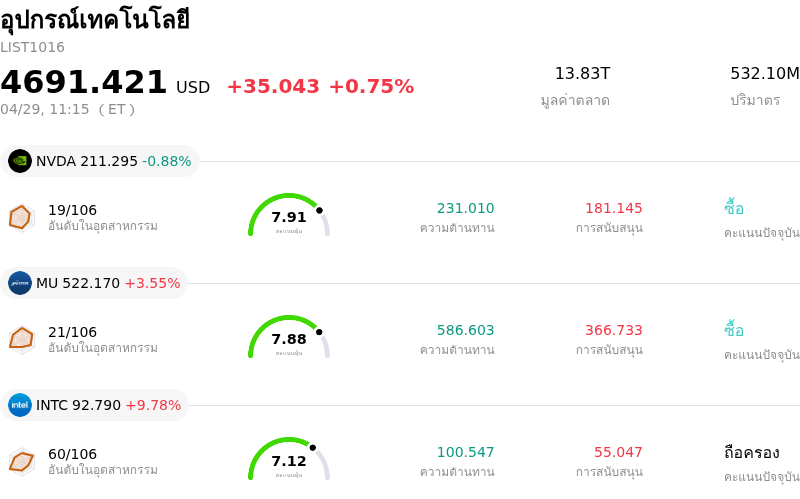Click the 13.83T market cap figure

tap(582, 73)
